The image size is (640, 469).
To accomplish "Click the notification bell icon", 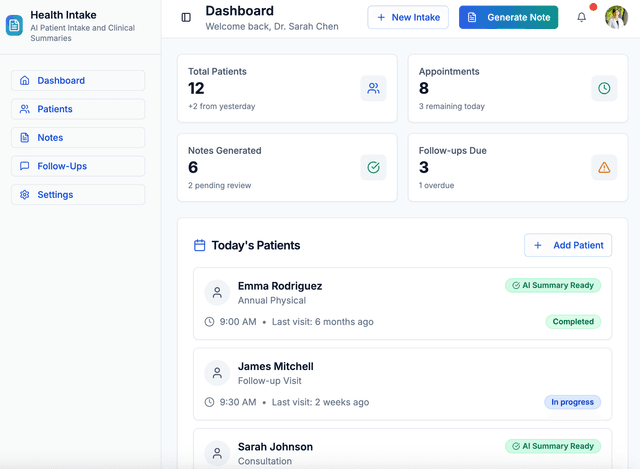I will (x=582, y=17).
